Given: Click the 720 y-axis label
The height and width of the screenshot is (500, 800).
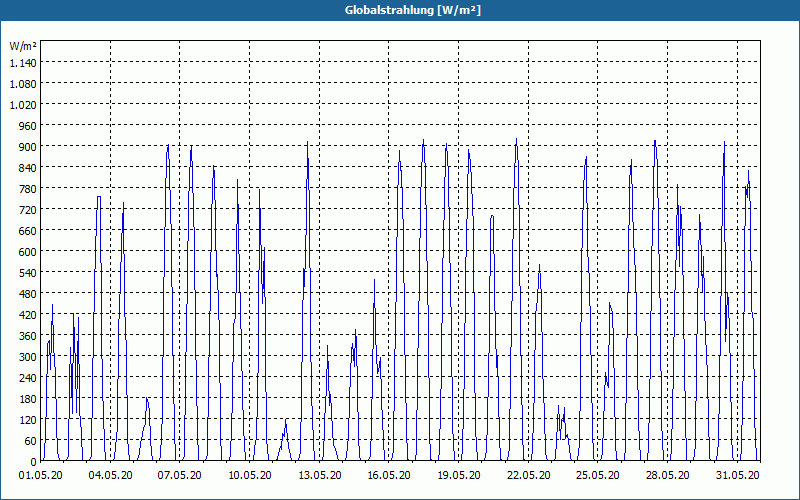Looking at the screenshot, I should [28, 209].
